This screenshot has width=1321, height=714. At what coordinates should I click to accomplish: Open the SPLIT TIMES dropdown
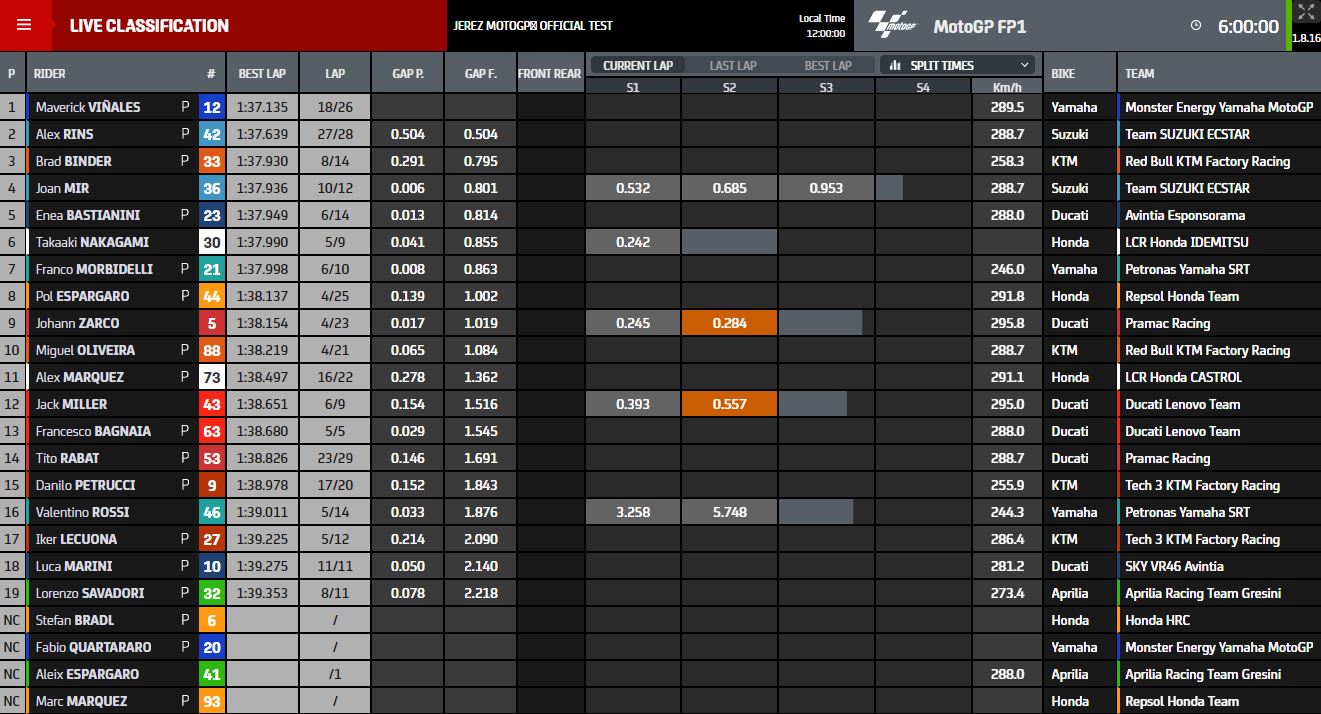pyautogui.click(x=957, y=65)
